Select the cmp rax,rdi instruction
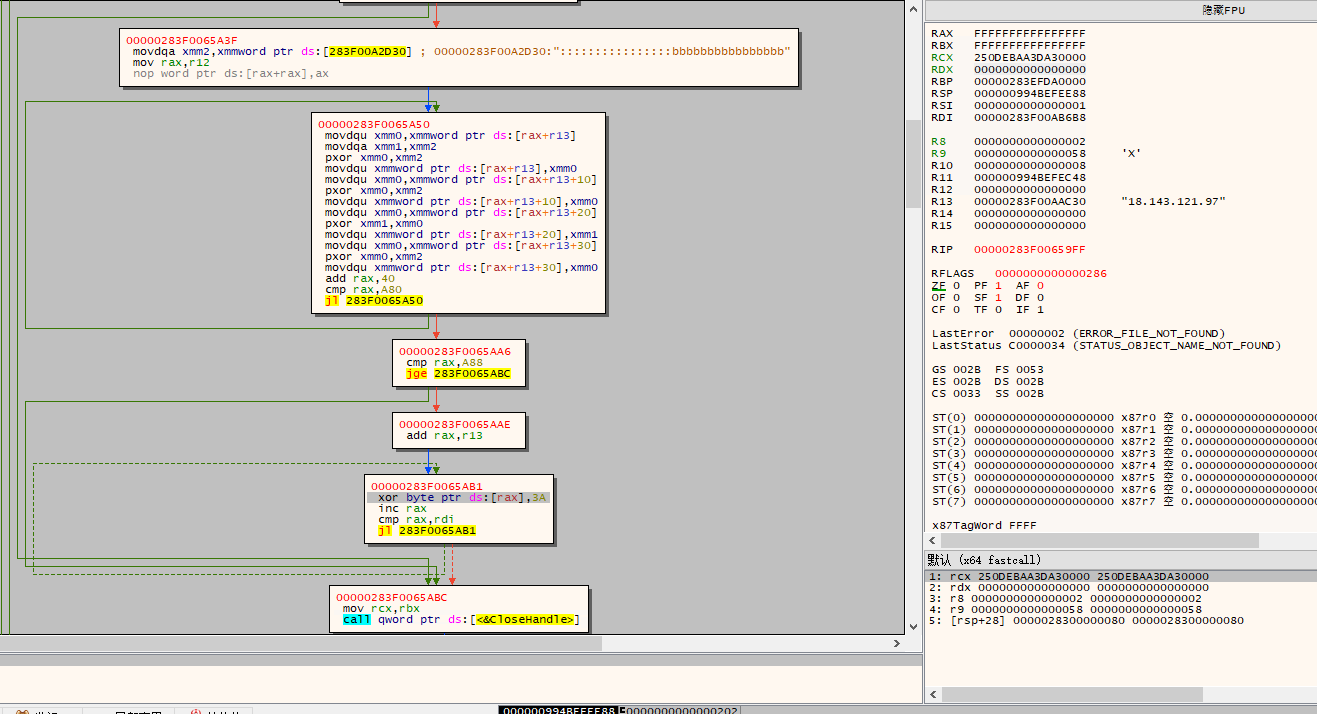The image size is (1317, 714). click(x=416, y=519)
